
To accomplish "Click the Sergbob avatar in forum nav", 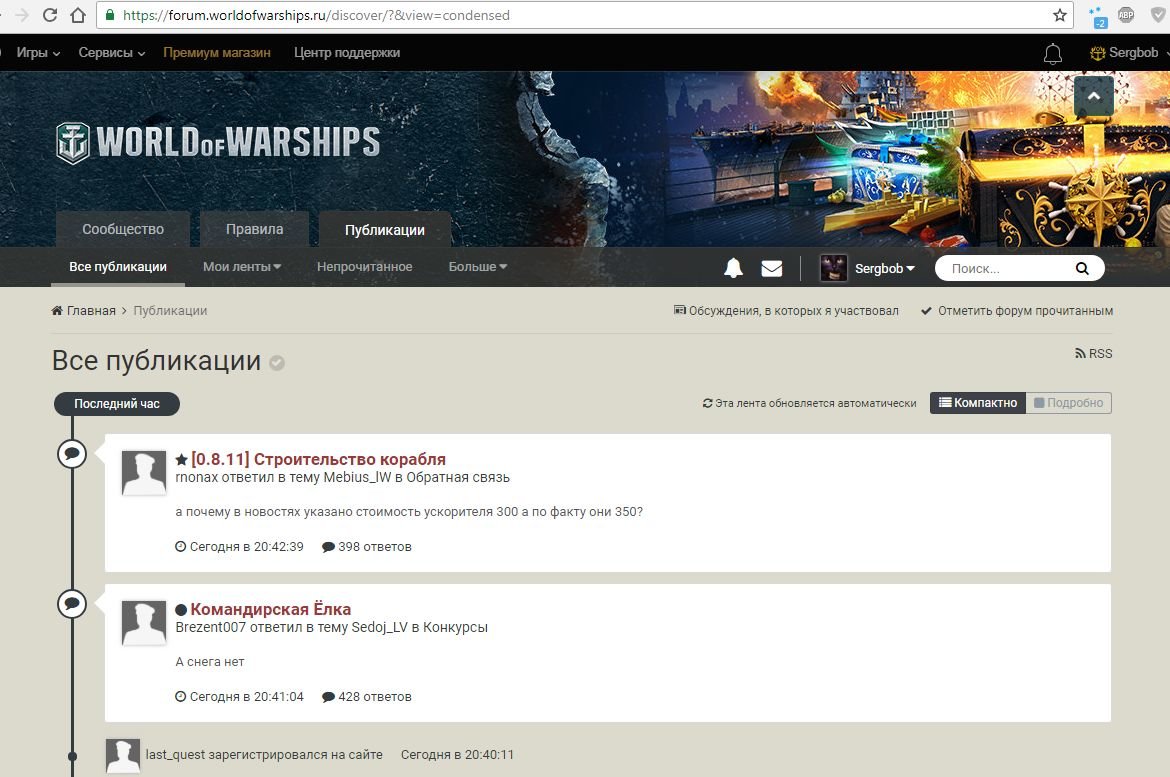I will [833, 268].
